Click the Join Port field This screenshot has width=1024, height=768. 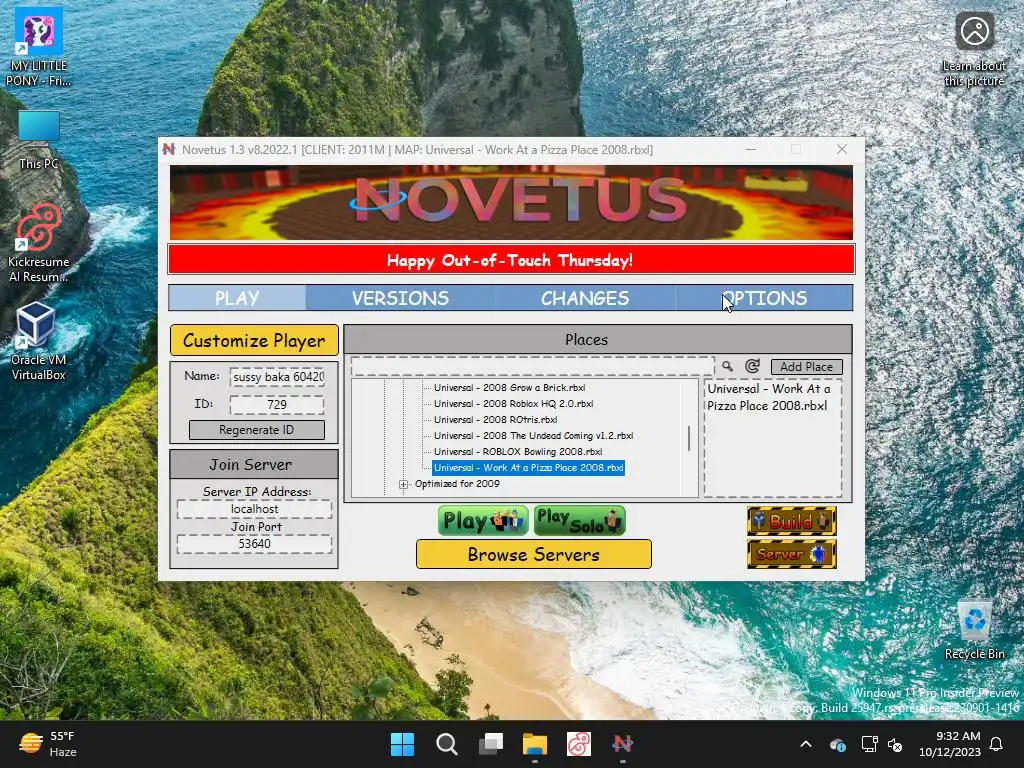(254, 544)
